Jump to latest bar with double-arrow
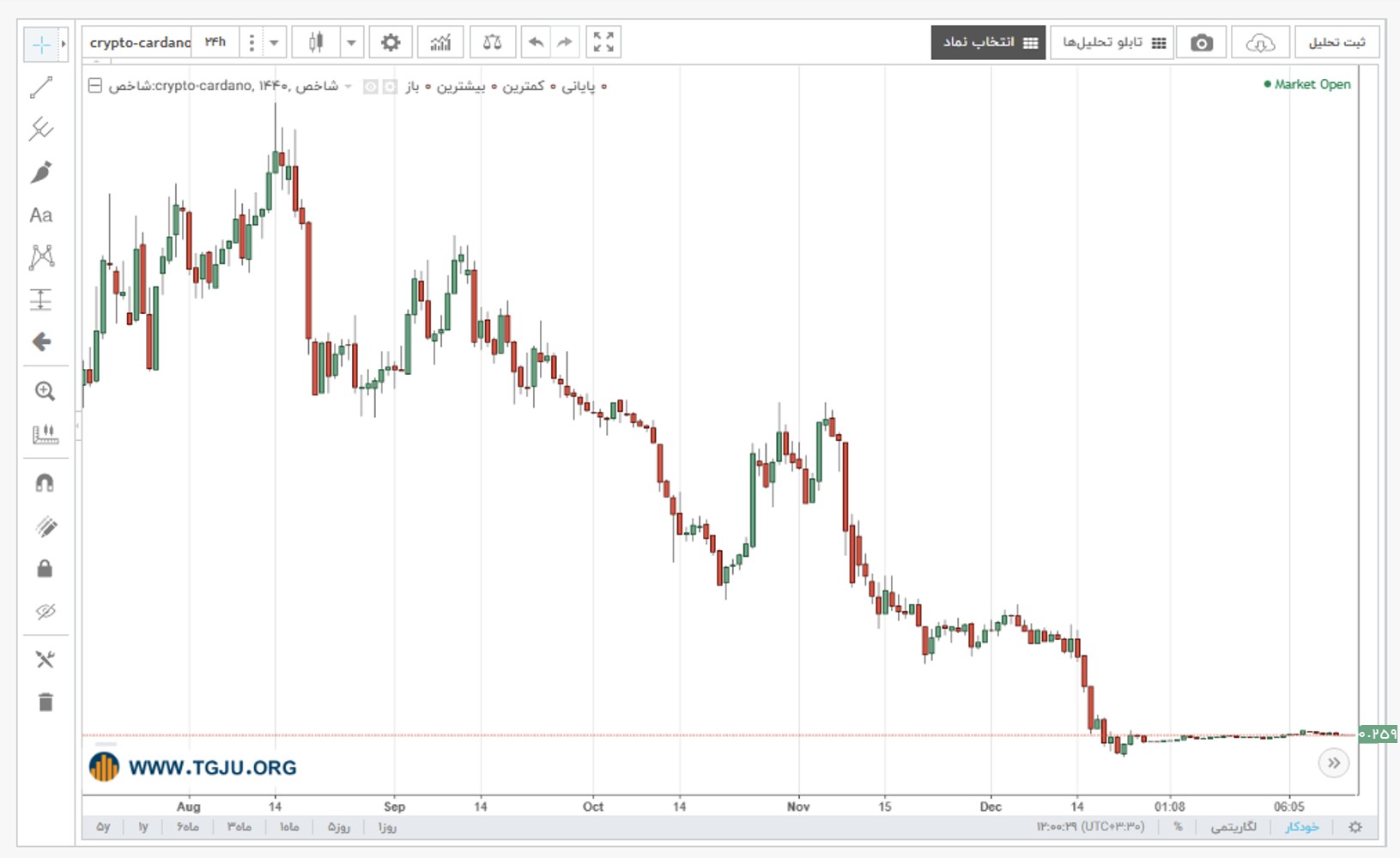The height and width of the screenshot is (858, 1400). point(1334,763)
